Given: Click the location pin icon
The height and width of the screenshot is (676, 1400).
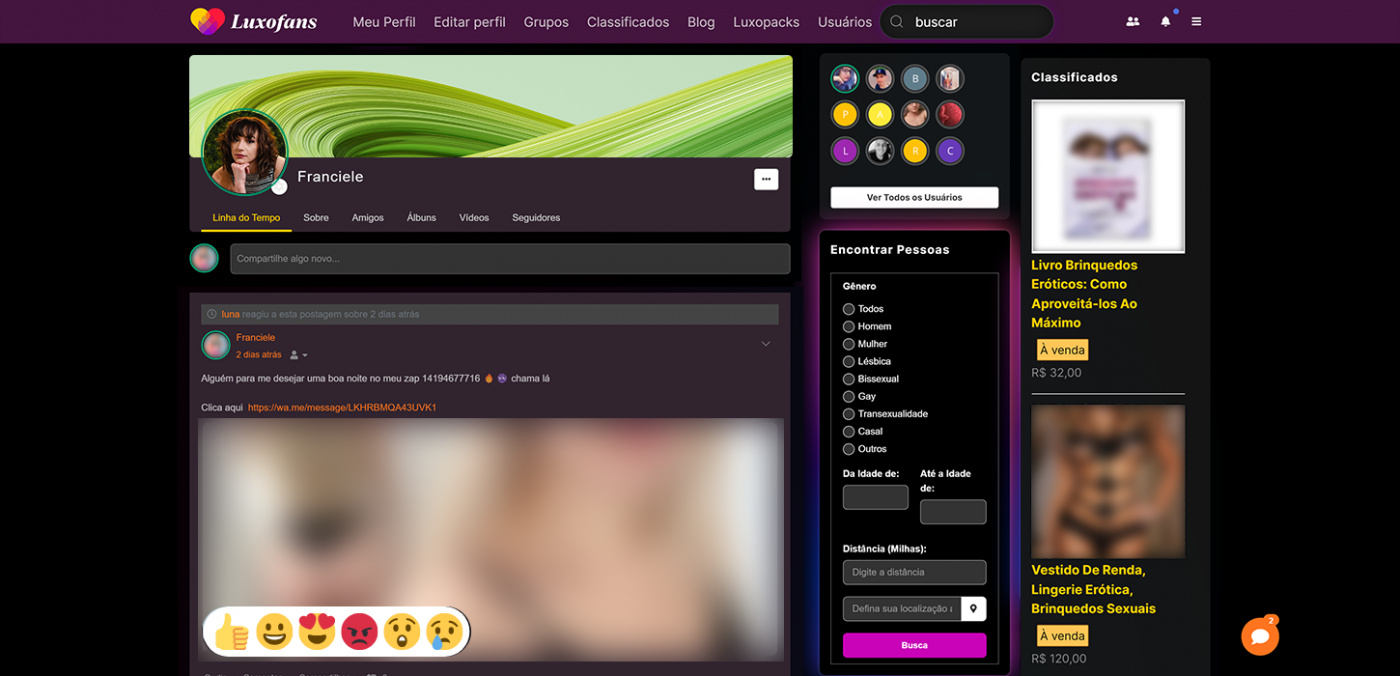Looking at the screenshot, I should [973, 608].
